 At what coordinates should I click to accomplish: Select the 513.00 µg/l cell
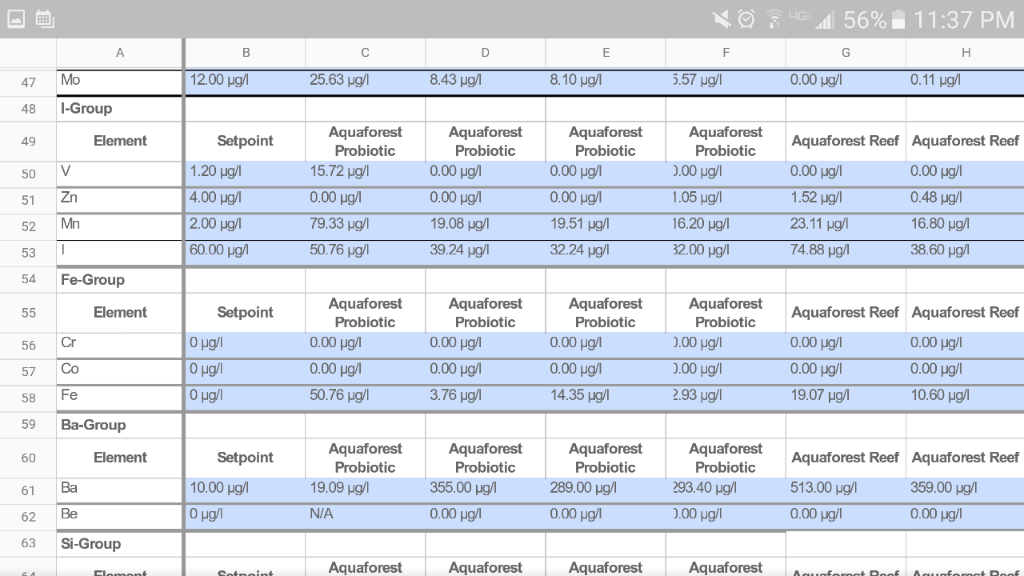pos(846,490)
